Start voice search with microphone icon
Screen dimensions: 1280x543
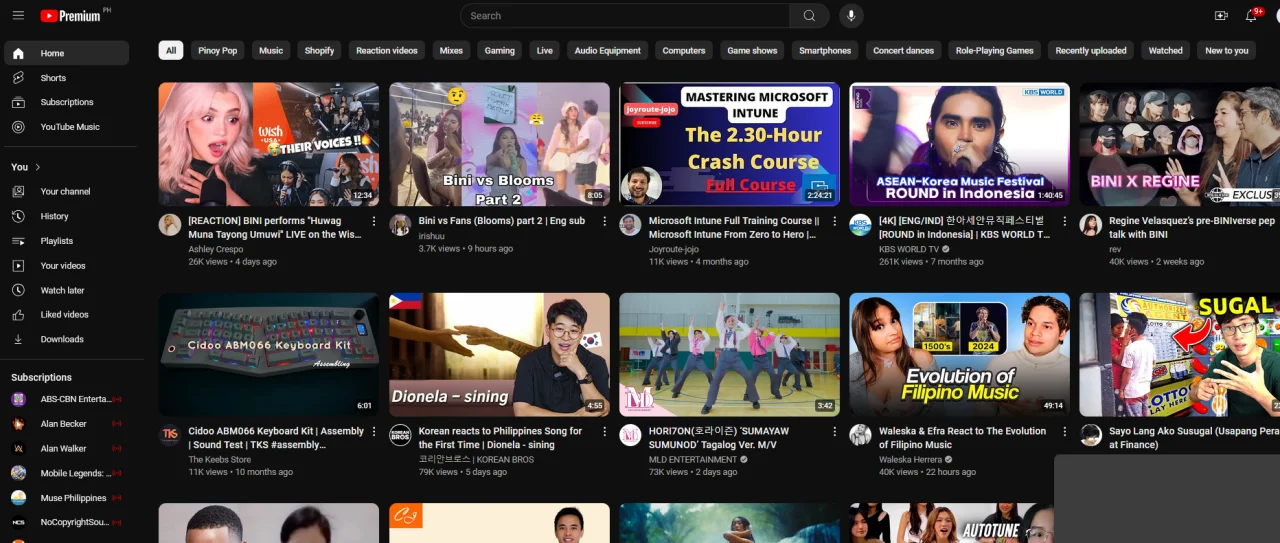(852, 15)
